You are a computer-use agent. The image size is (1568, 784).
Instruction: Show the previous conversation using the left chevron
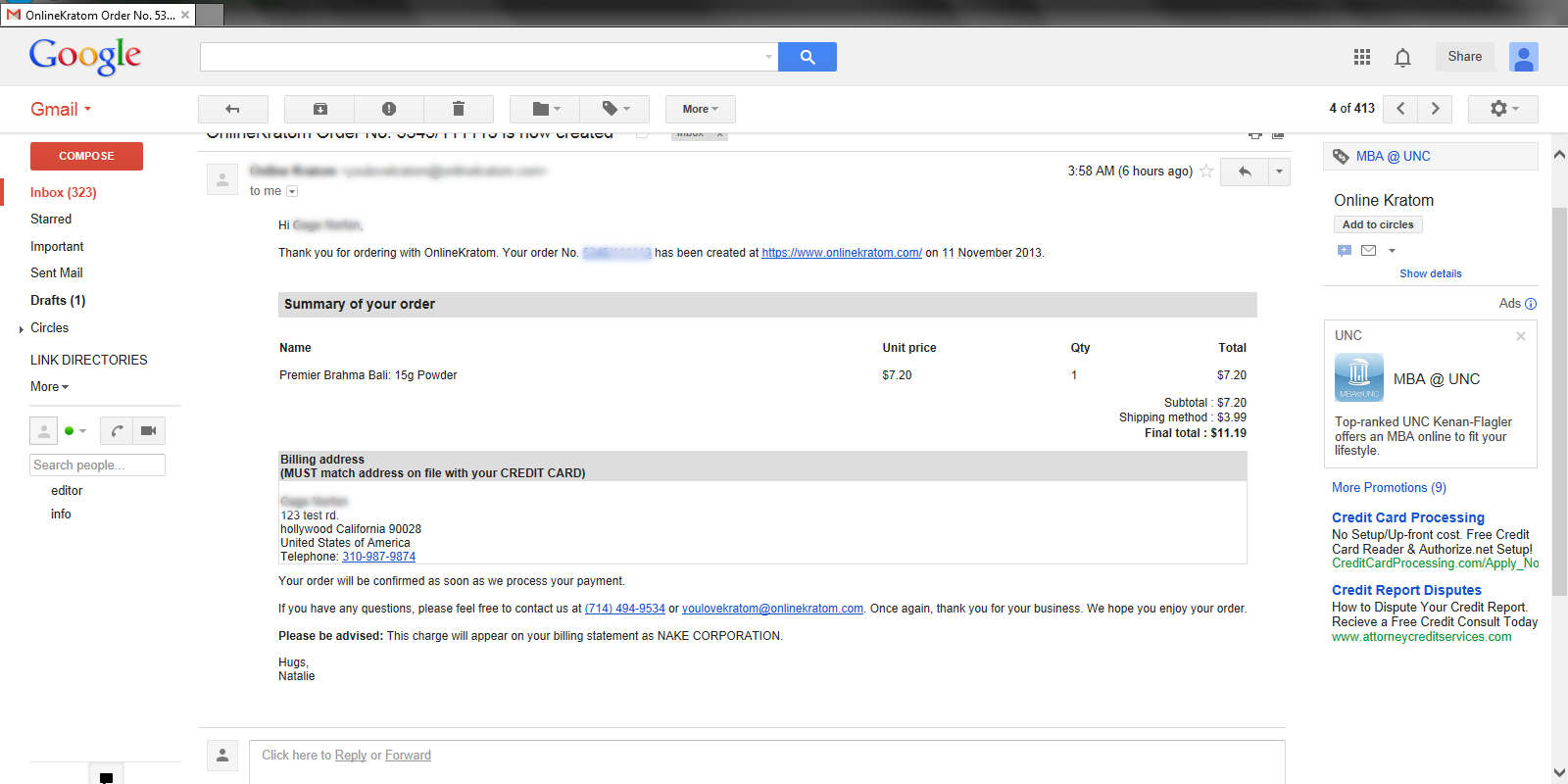[1400, 109]
